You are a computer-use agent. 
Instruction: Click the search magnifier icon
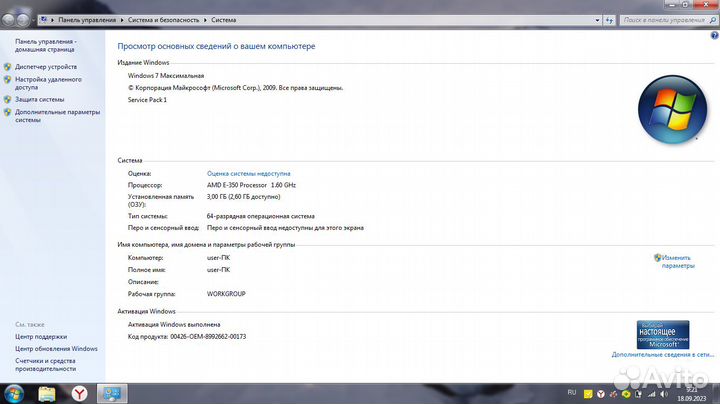tap(713, 20)
